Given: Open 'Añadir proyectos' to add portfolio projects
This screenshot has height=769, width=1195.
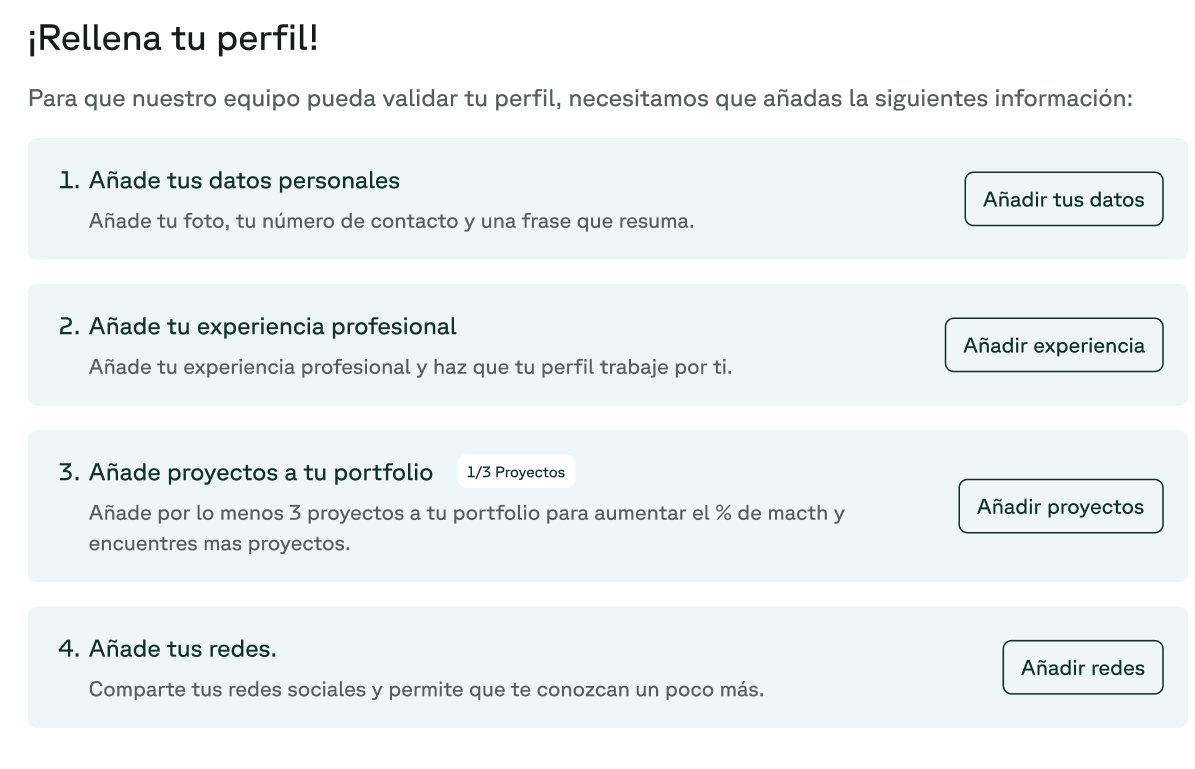Looking at the screenshot, I should [1060, 507].
